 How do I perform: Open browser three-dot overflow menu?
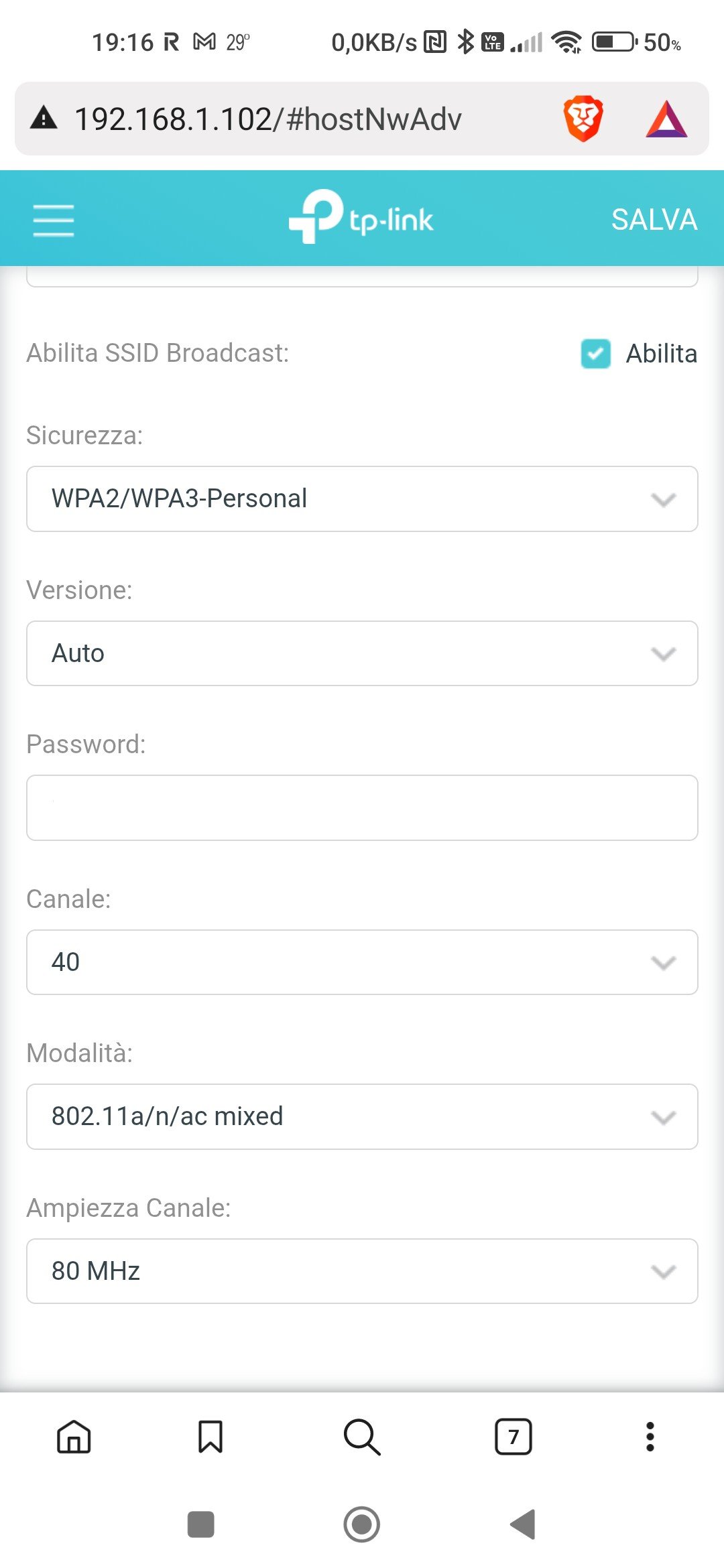coord(650,1437)
